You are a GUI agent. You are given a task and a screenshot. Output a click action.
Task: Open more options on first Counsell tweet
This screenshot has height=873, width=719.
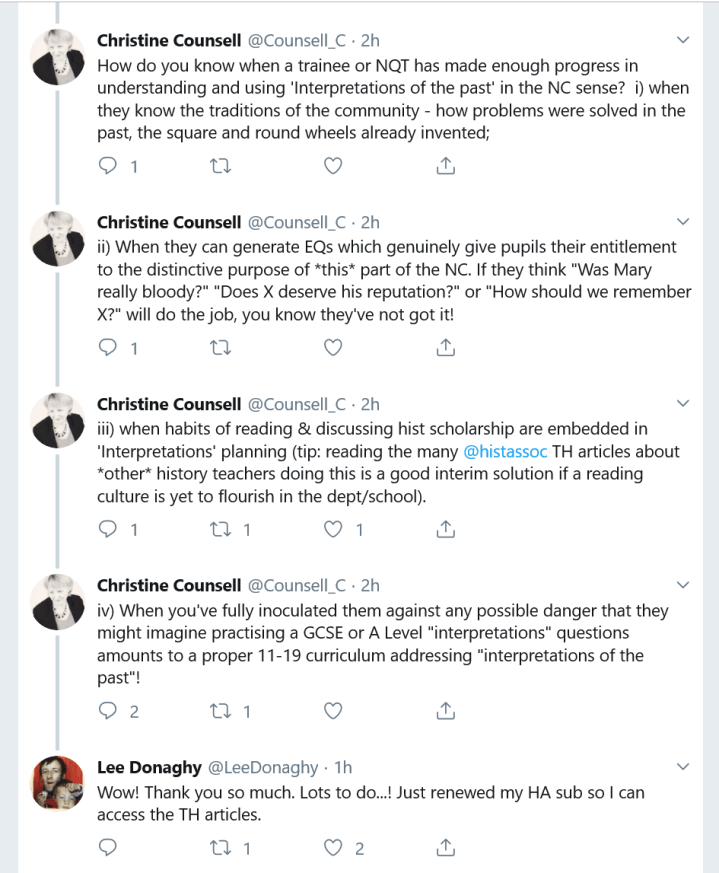pos(683,40)
